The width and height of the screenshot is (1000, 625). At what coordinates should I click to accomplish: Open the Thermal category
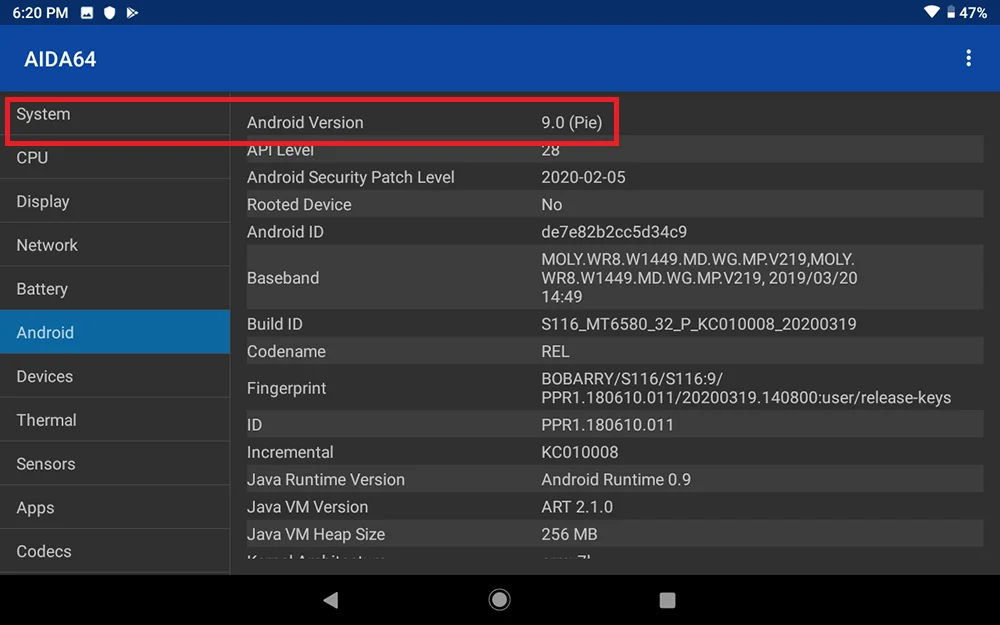point(115,420)
